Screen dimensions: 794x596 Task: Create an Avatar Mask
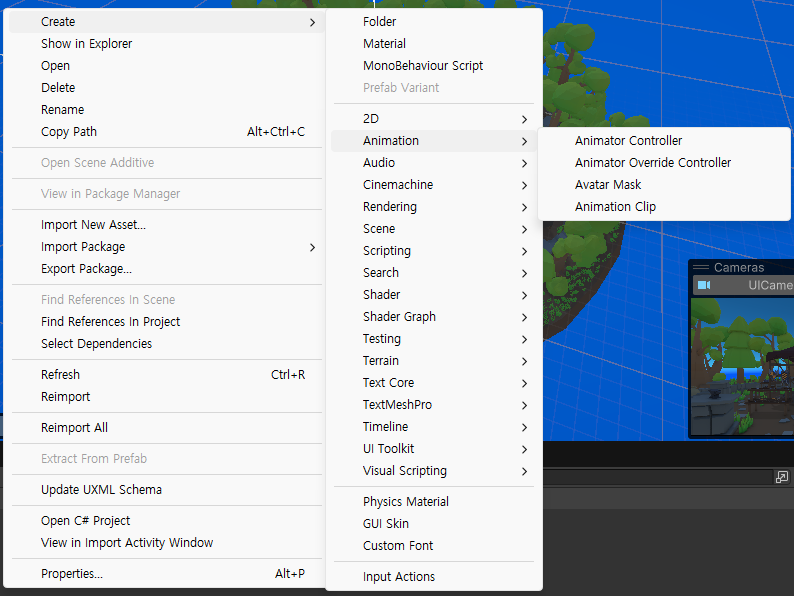[664, 185]
